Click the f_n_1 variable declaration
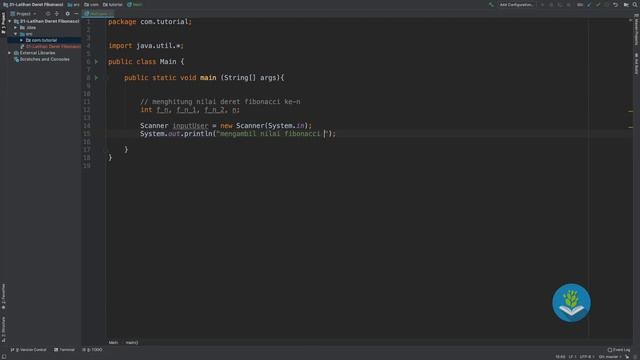This screenshot has height=360, width=640. (x=187, y=110)
